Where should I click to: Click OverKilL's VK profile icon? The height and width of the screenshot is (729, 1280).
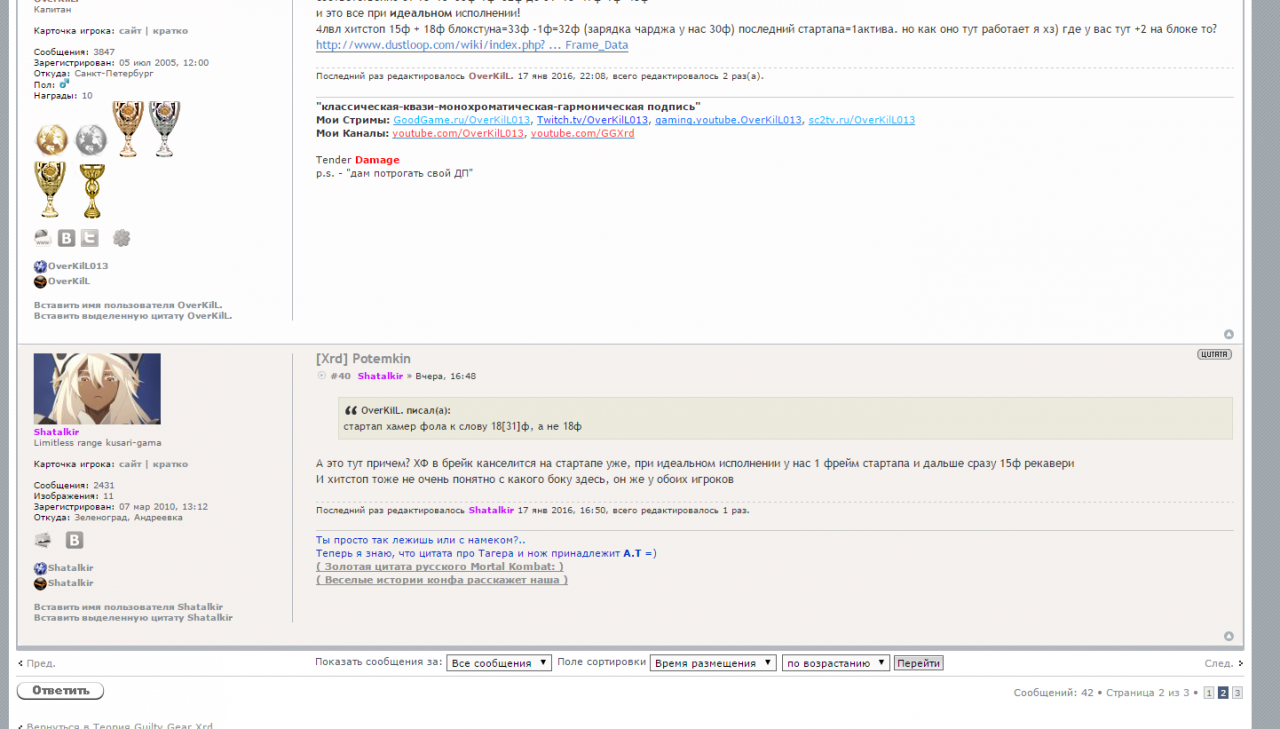pos(66,238)
